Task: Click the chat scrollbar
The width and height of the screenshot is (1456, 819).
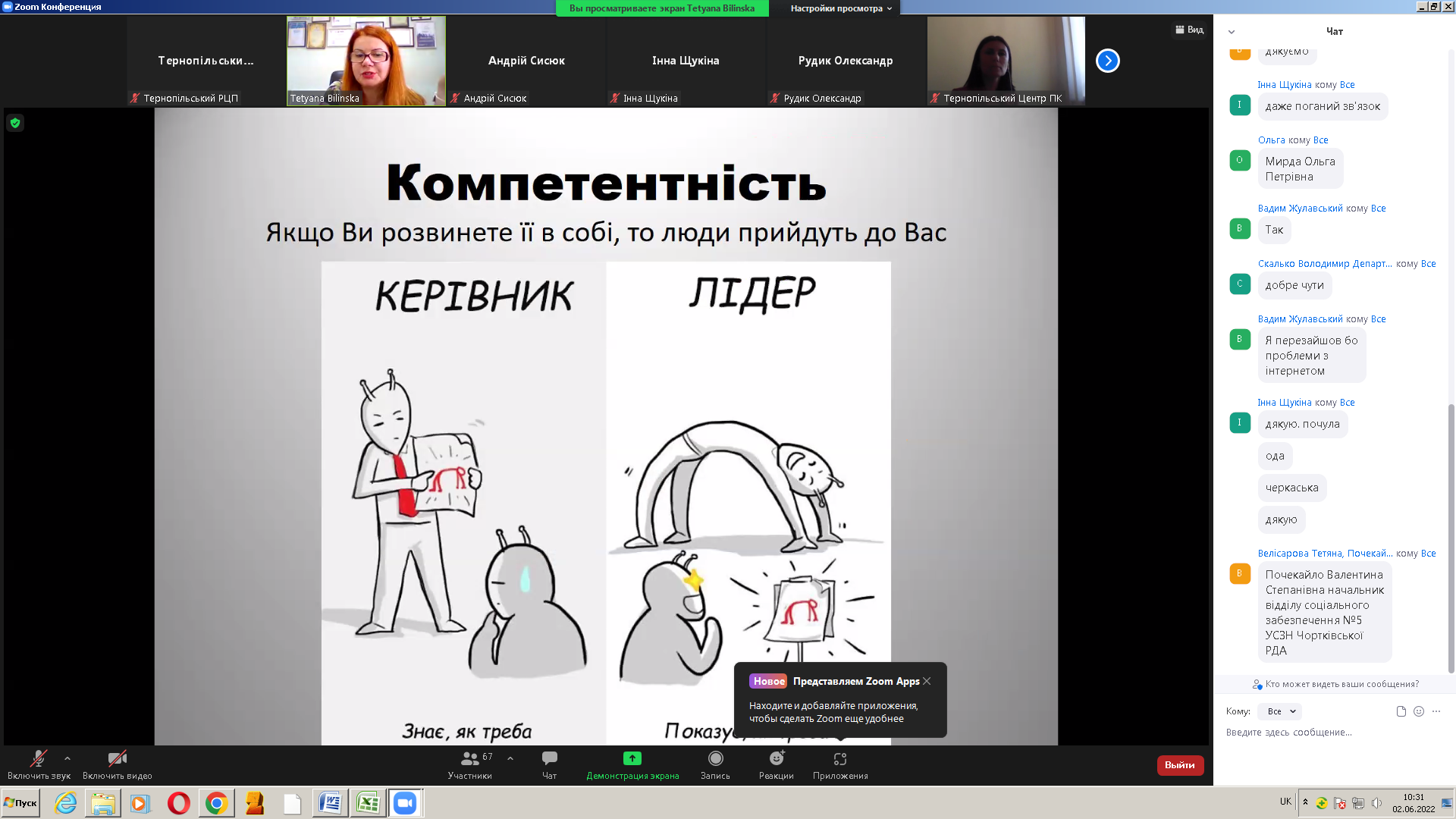Action: 1451,538
